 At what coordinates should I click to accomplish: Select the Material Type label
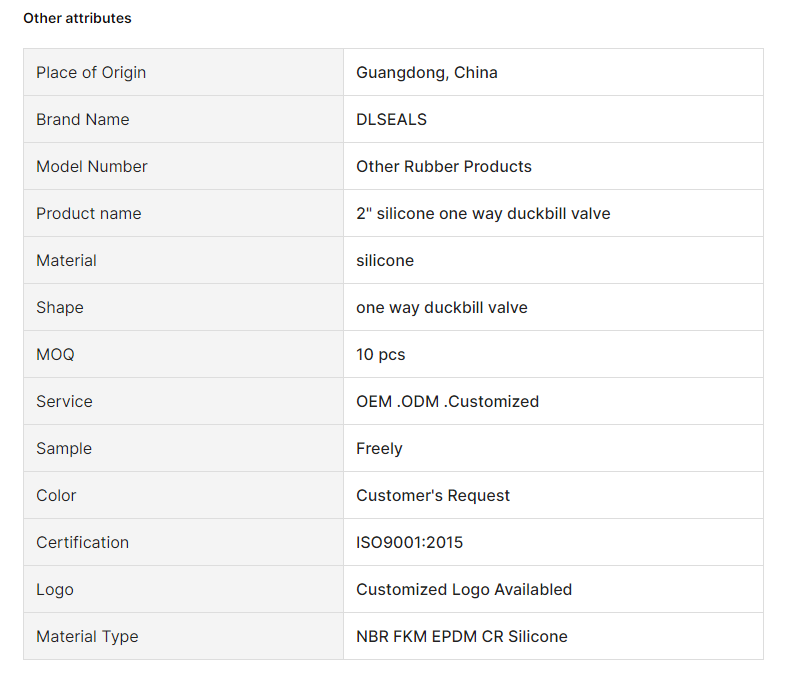(x=87, y=637)
